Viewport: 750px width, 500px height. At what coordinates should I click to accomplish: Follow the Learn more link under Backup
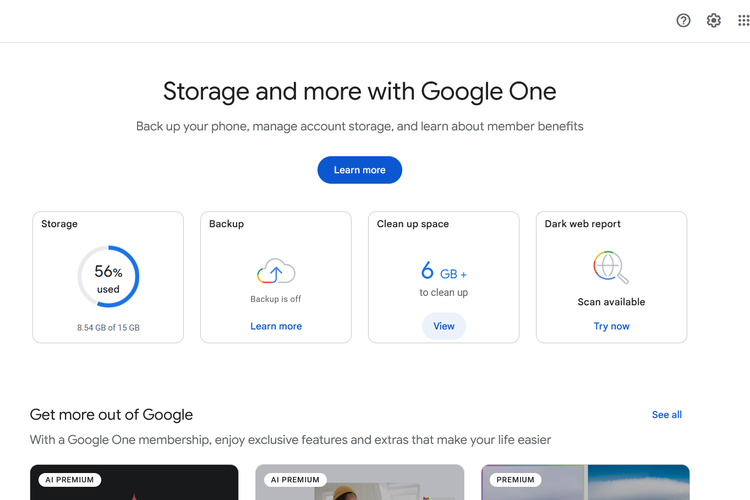point(276,326)
